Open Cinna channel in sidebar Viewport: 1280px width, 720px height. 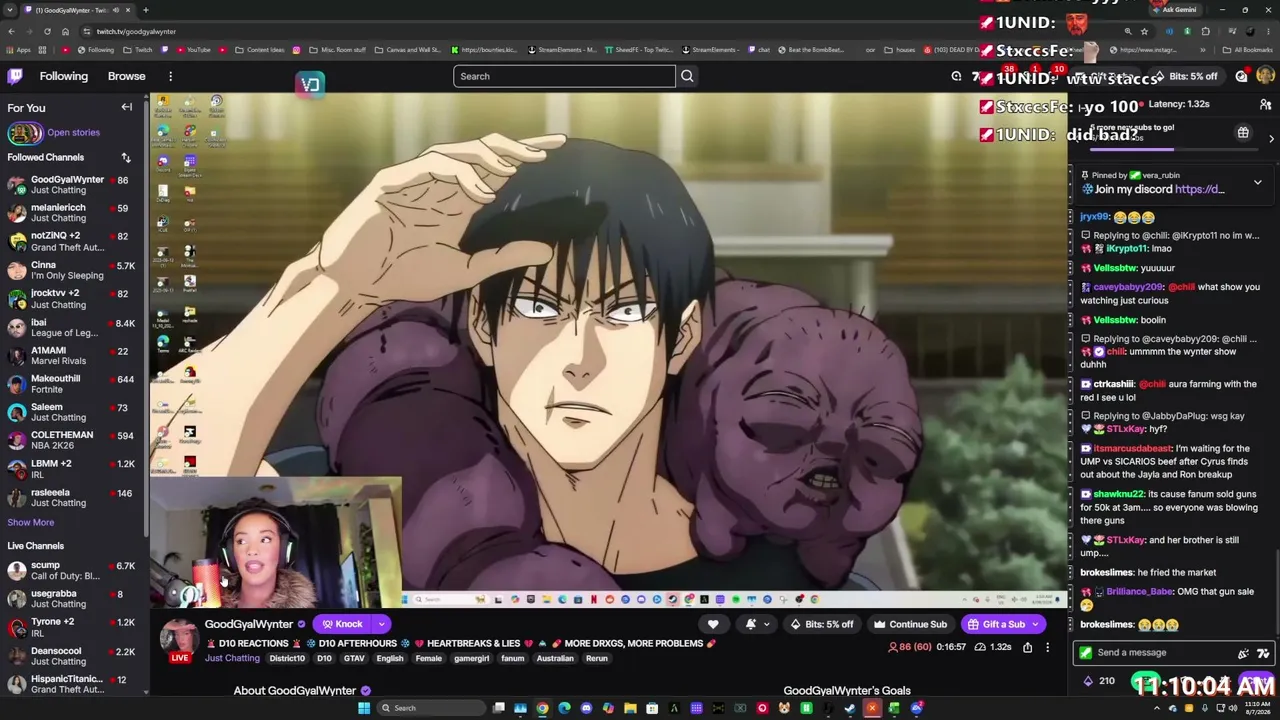click(x=71, y=270)
